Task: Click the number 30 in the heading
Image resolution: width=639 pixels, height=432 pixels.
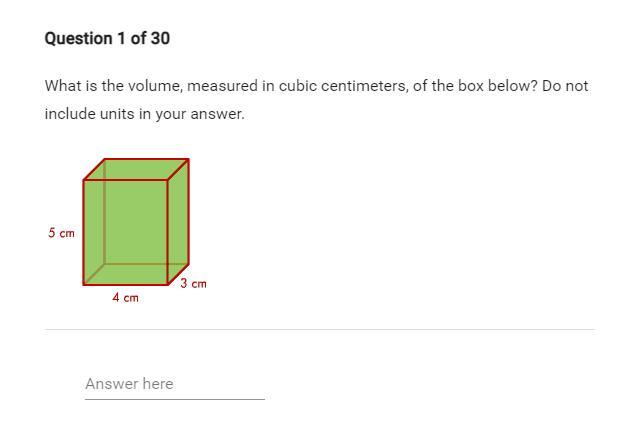Action: tap(160, 38)
